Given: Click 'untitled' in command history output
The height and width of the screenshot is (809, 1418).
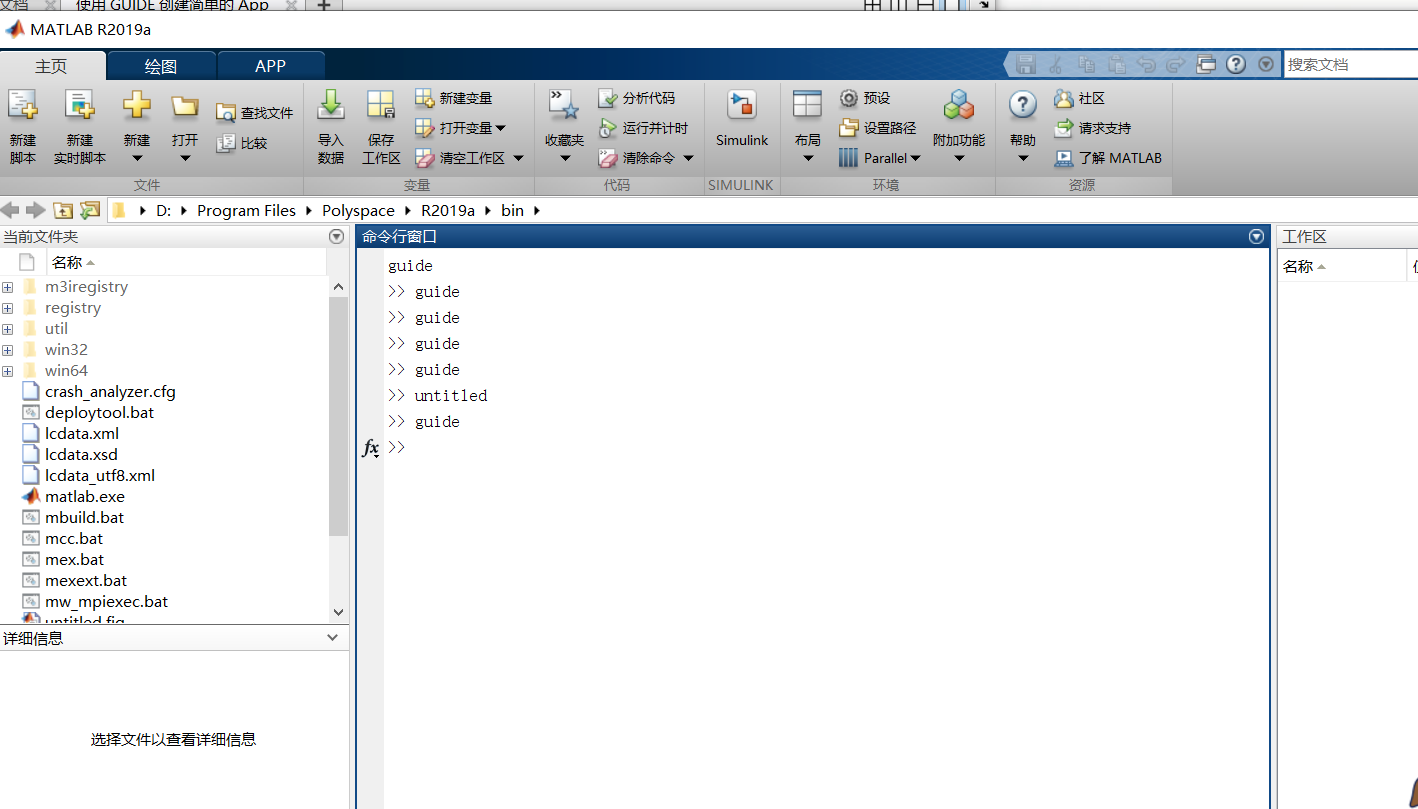Looking at the screenshot, I should (451, 396).
